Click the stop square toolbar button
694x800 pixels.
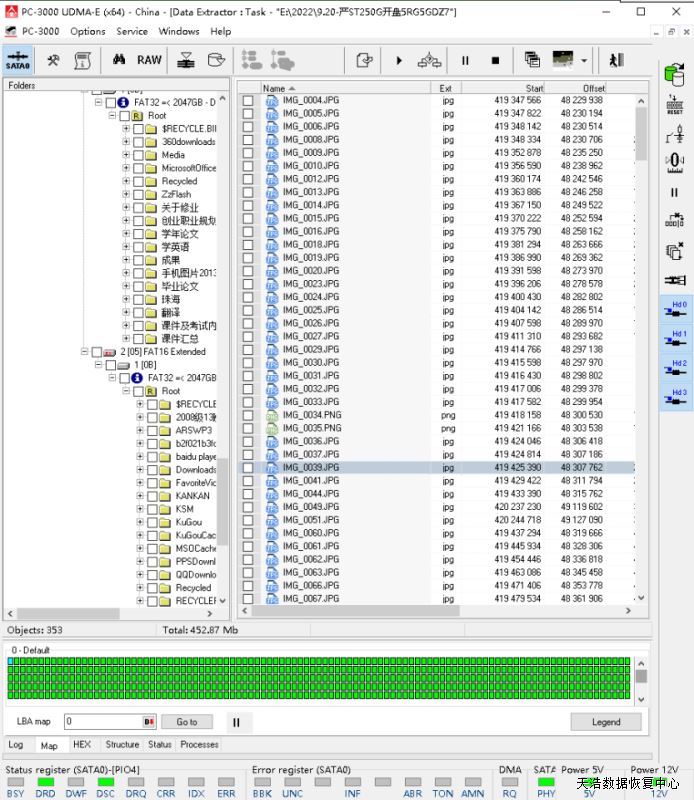495,60
